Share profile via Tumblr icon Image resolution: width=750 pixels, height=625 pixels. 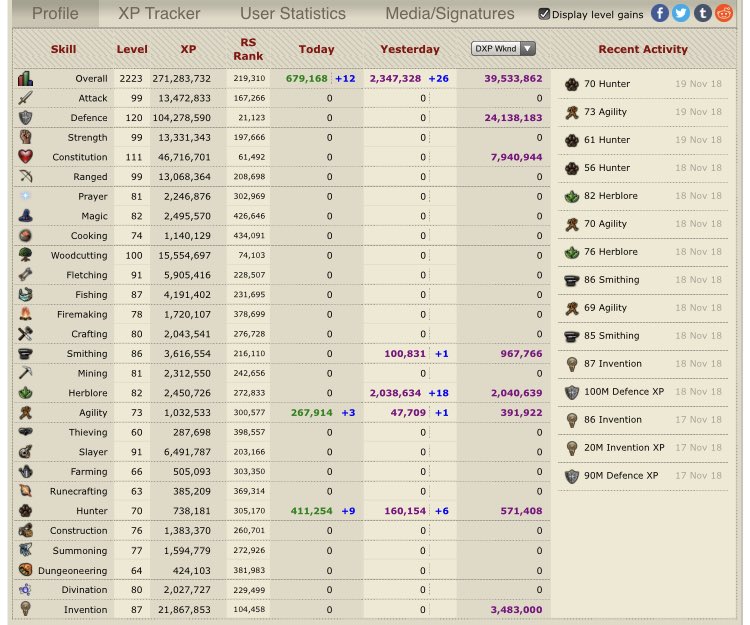click(703, 13)
